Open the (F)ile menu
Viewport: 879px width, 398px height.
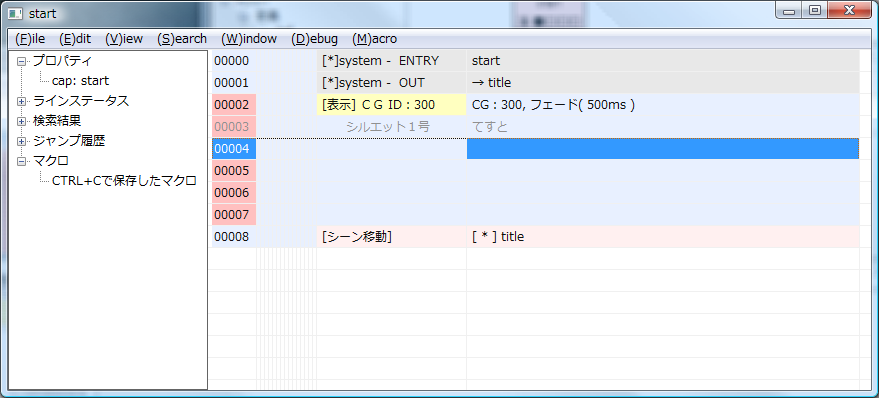pyautogui.click(x=30, y=39)
